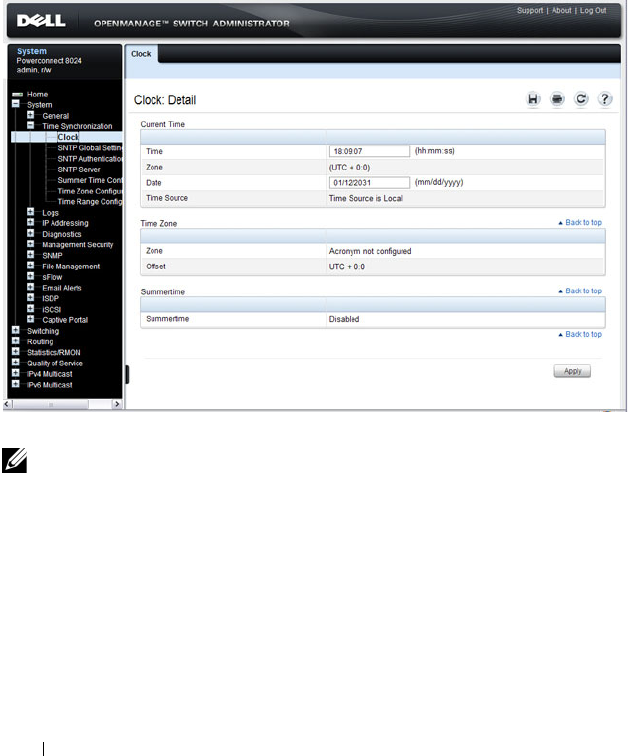
Task: Expand the ISDP tree node
Action: pos(30,297)
